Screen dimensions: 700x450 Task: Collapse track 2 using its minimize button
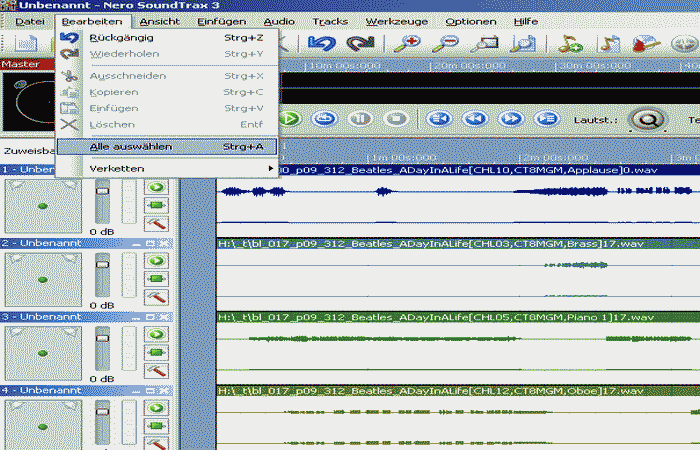coord(138,243)
